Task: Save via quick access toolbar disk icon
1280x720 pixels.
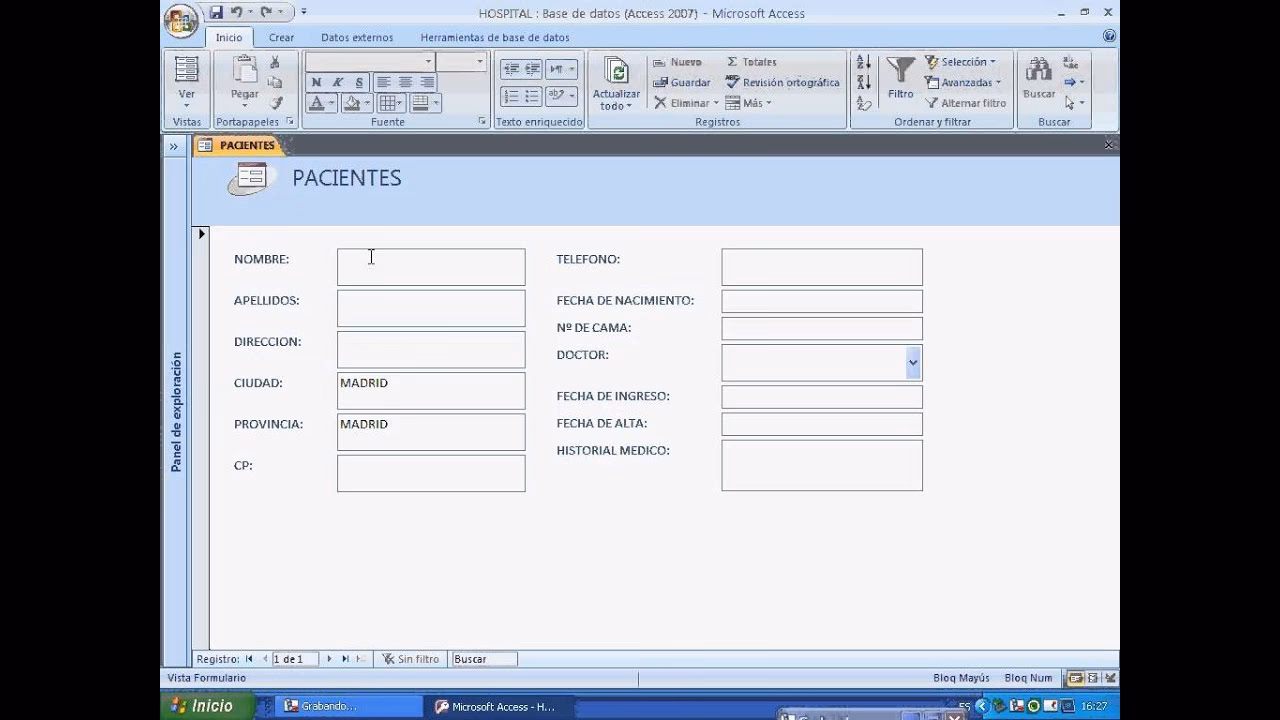Action: 216,12
